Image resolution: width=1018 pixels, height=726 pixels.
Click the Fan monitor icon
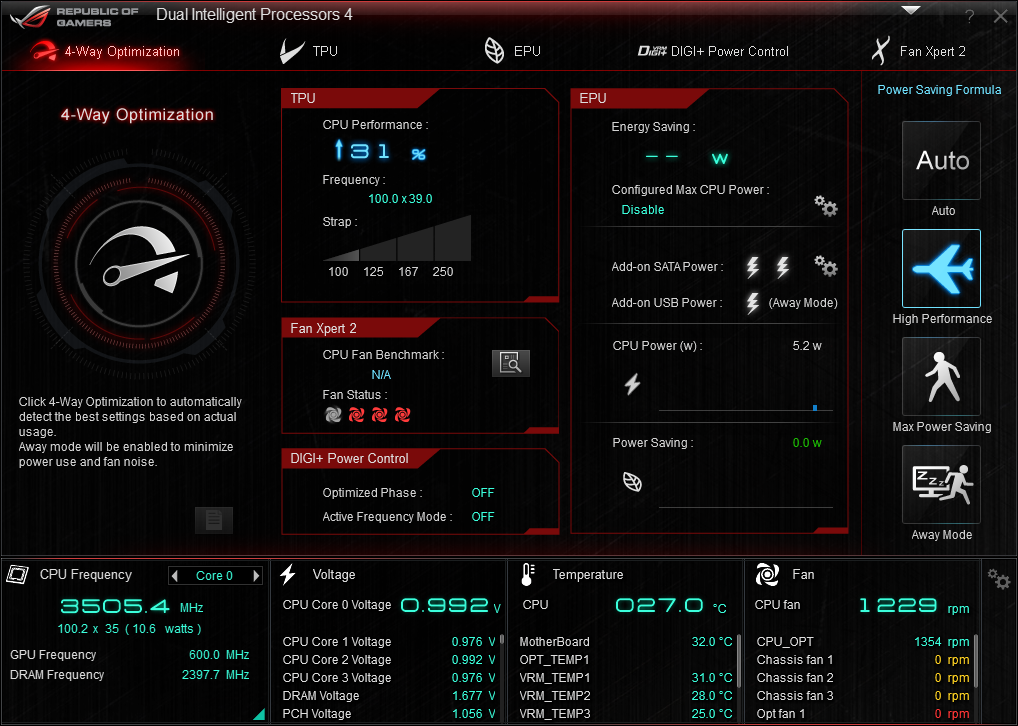click(x=767, y=574)
